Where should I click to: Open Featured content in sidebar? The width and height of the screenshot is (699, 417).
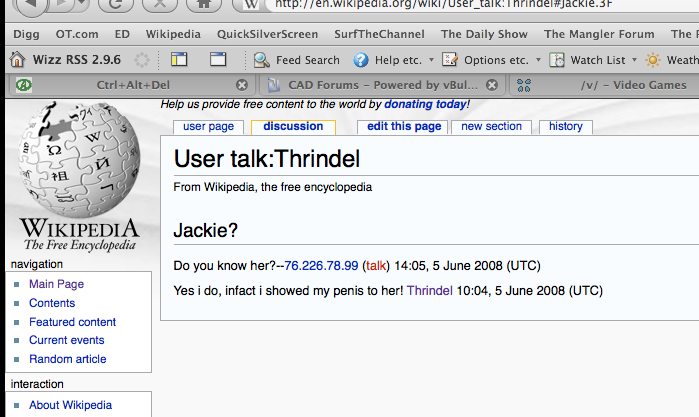73,322
